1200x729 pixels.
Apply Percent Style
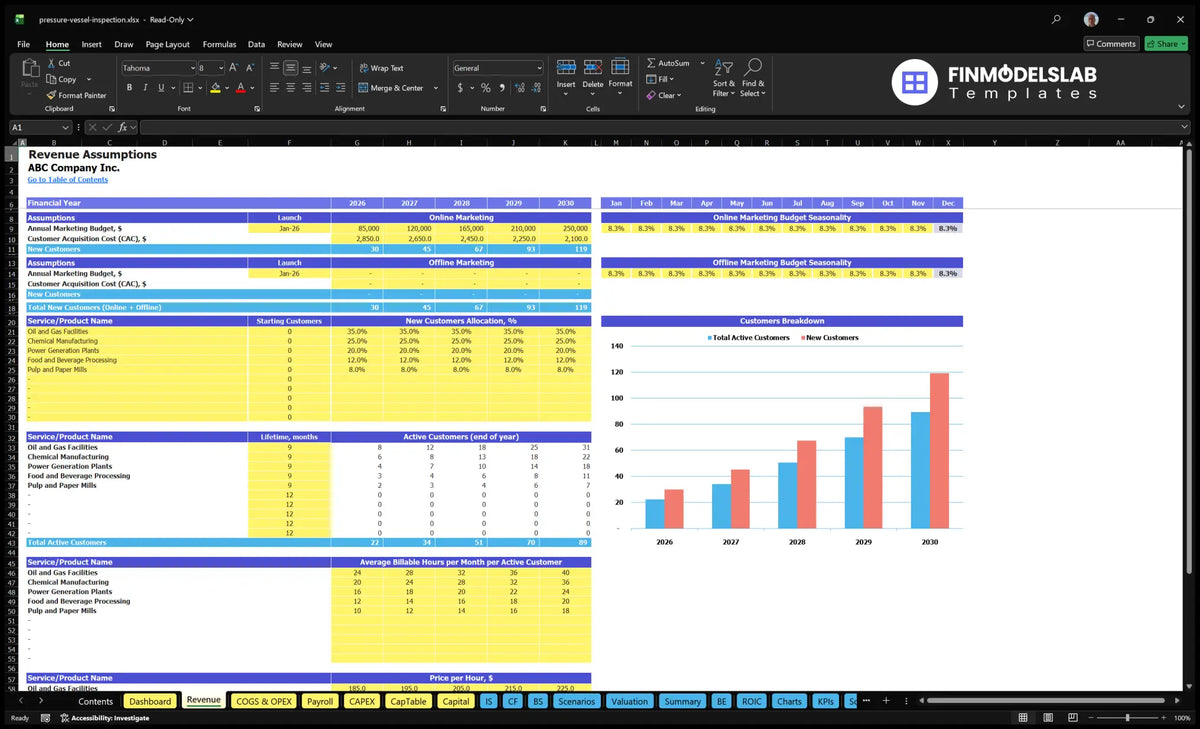tap(486, 88)
